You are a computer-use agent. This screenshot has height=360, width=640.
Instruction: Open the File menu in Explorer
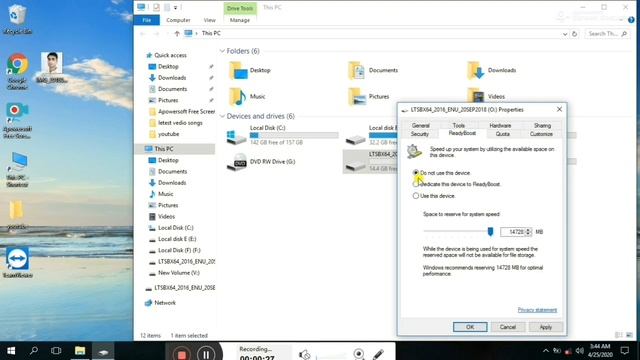[x=147, y=20]
